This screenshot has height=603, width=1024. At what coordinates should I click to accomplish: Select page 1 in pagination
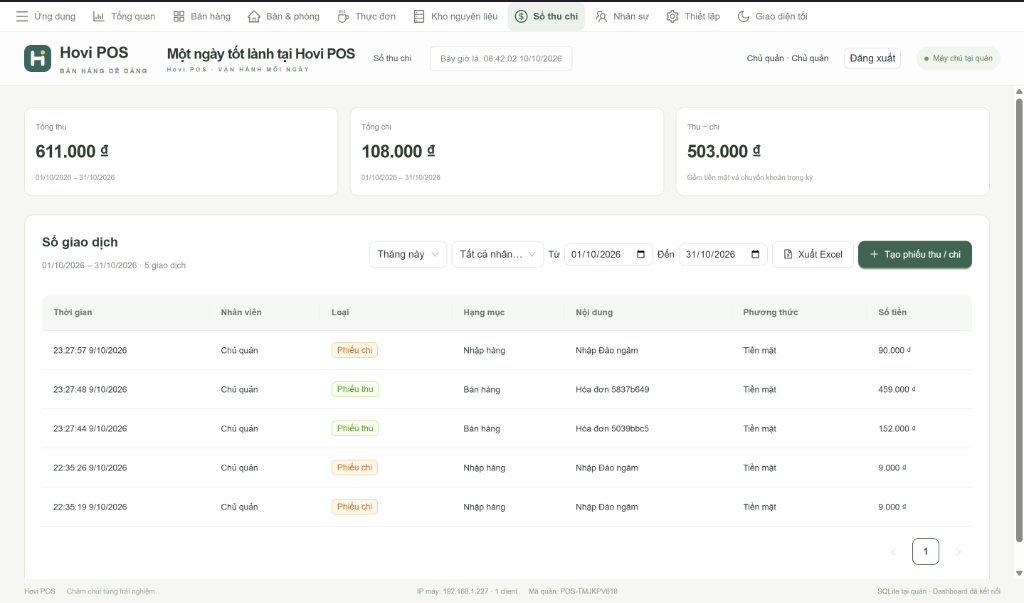pos(925,551)
